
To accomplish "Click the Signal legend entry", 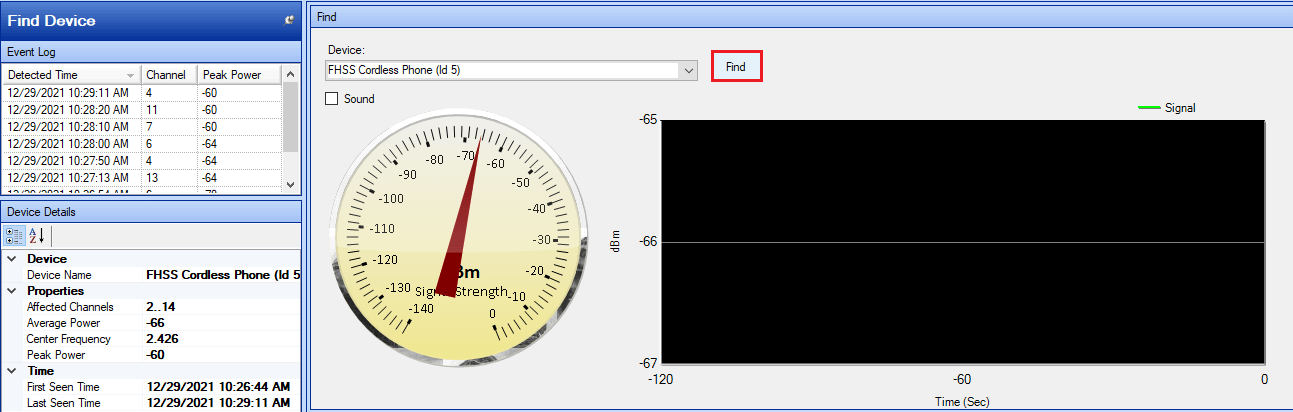I will point(1166,107).
